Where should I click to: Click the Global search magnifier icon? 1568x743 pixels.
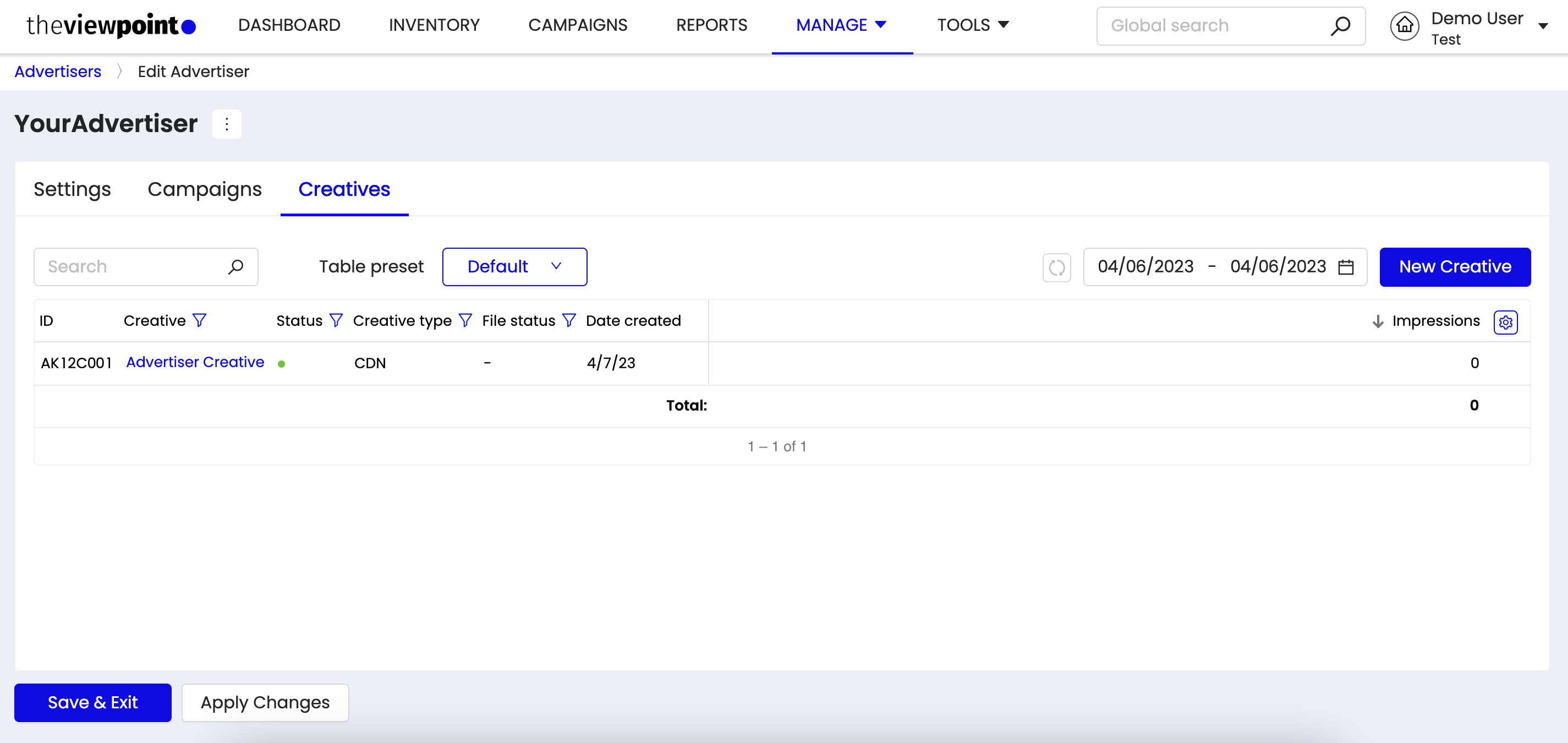(1340, 25)
